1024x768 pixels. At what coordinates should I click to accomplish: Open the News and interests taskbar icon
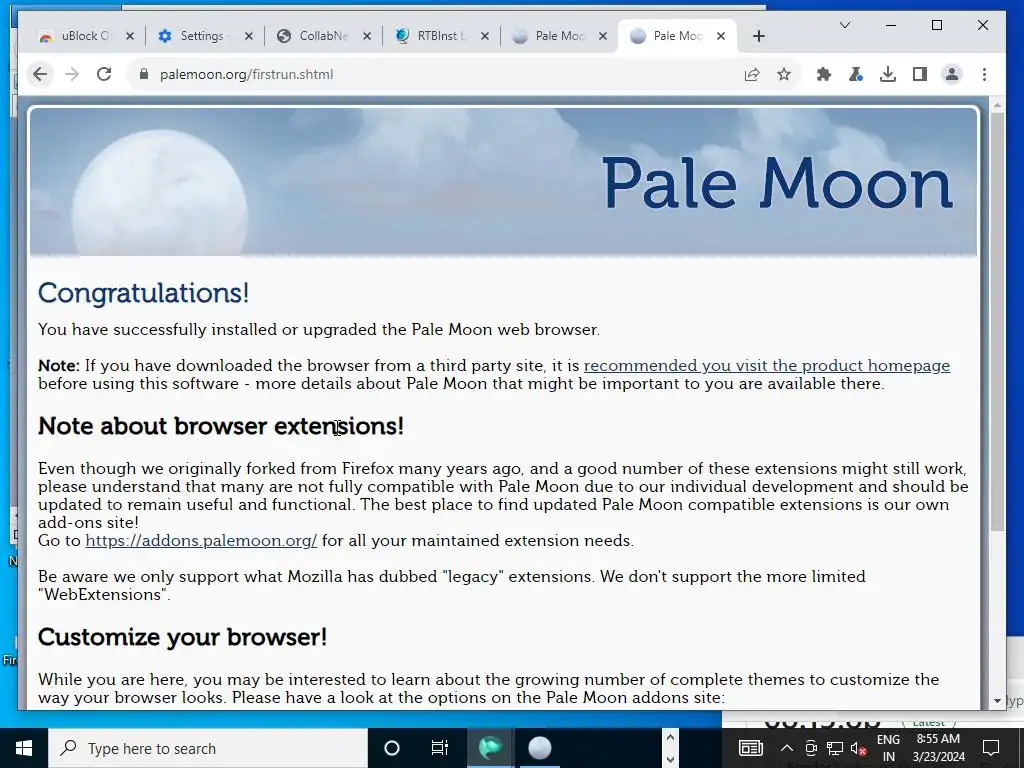click(750, 748)
